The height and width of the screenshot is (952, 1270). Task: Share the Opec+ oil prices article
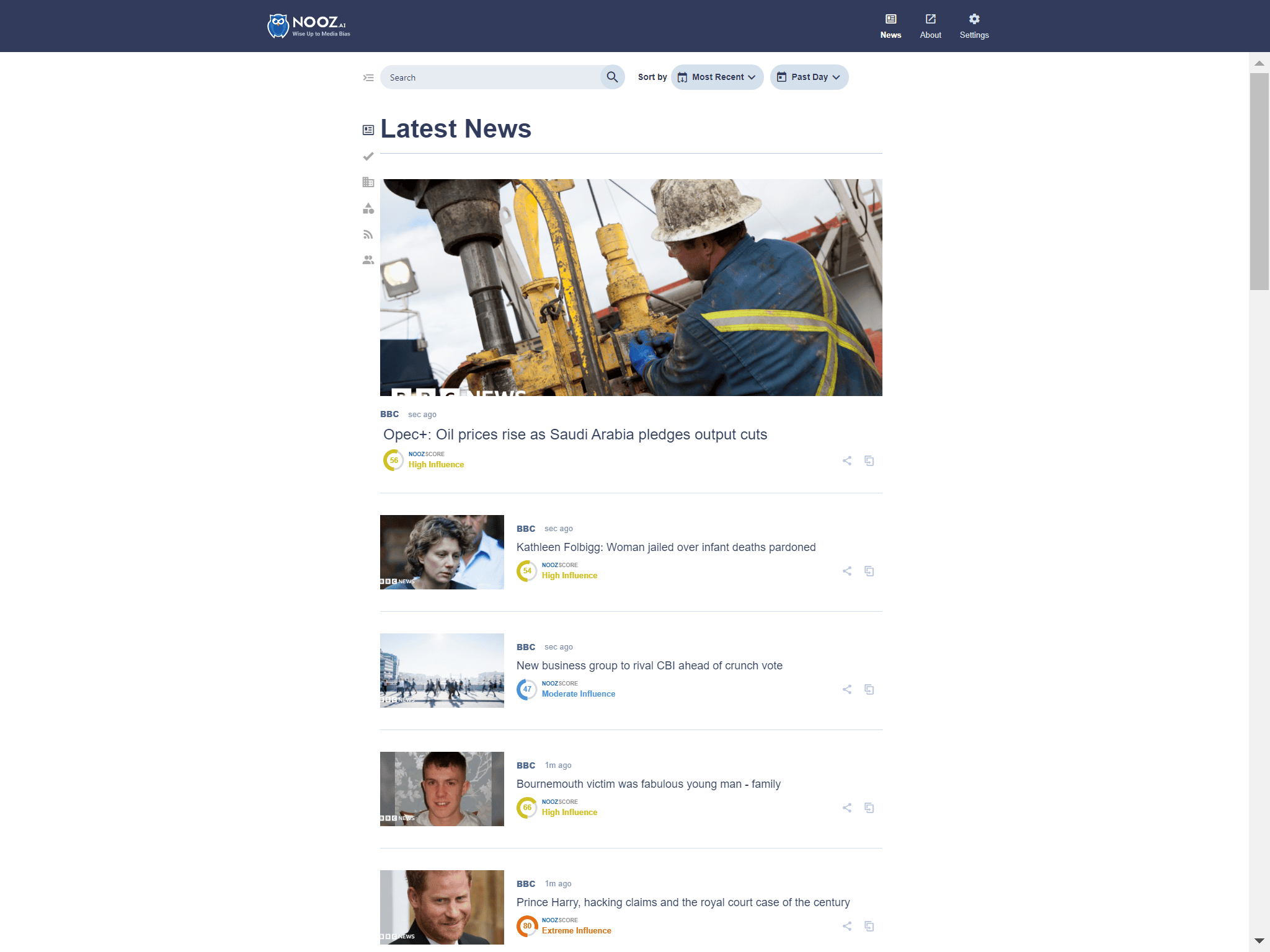[847, 461]
